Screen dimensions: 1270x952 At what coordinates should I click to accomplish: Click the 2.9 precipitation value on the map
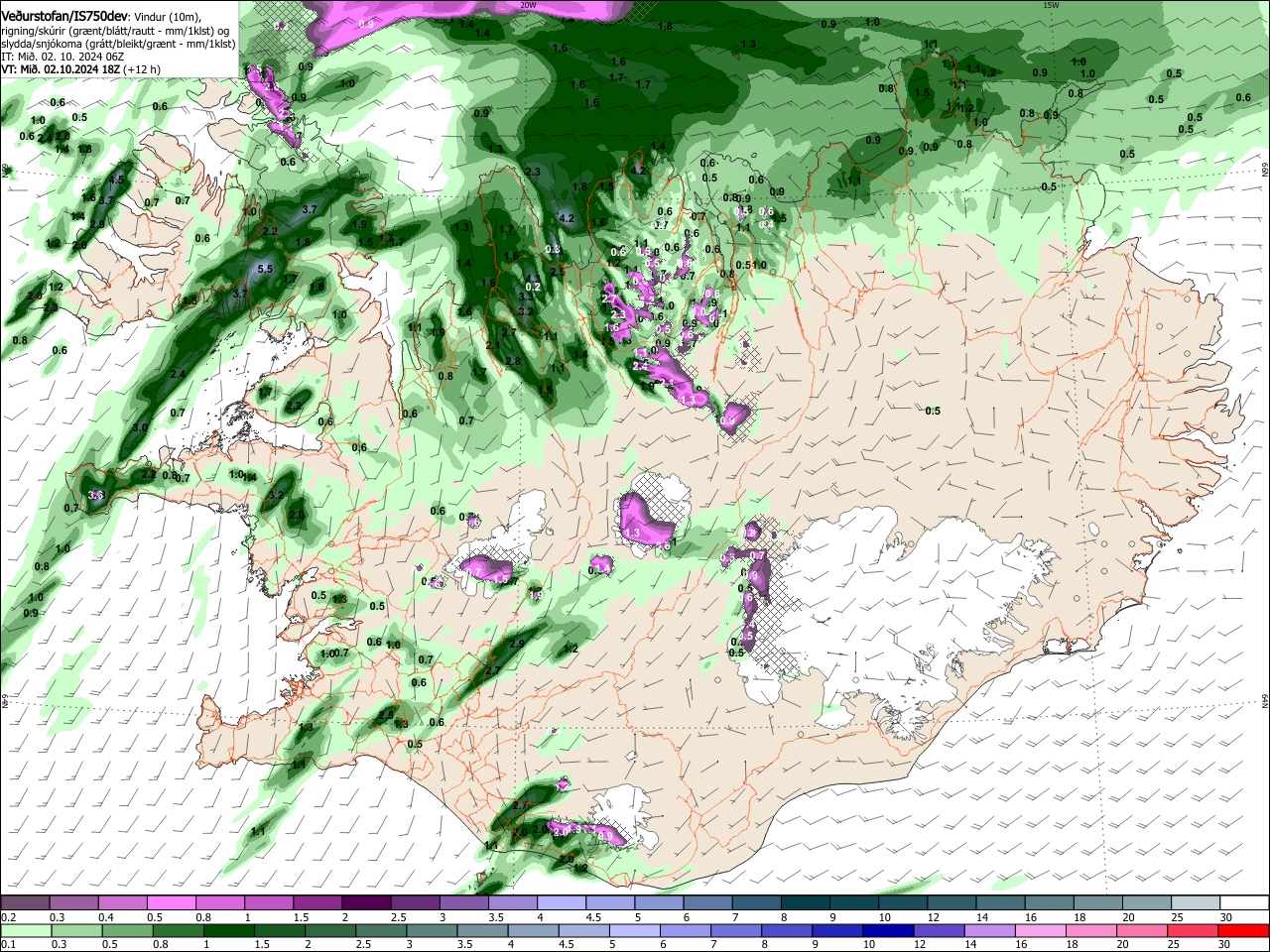coord(516,644)
